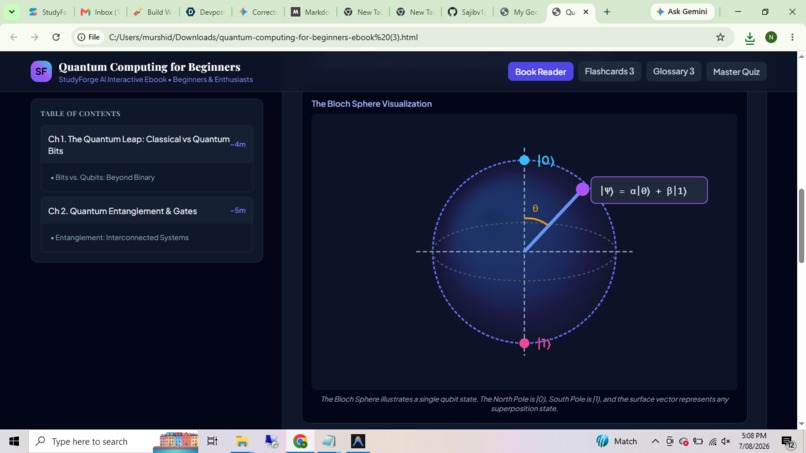This screenshot has width=806, height=453.
Task: Click the Table of Contents heading
Action: click(80, 114)
